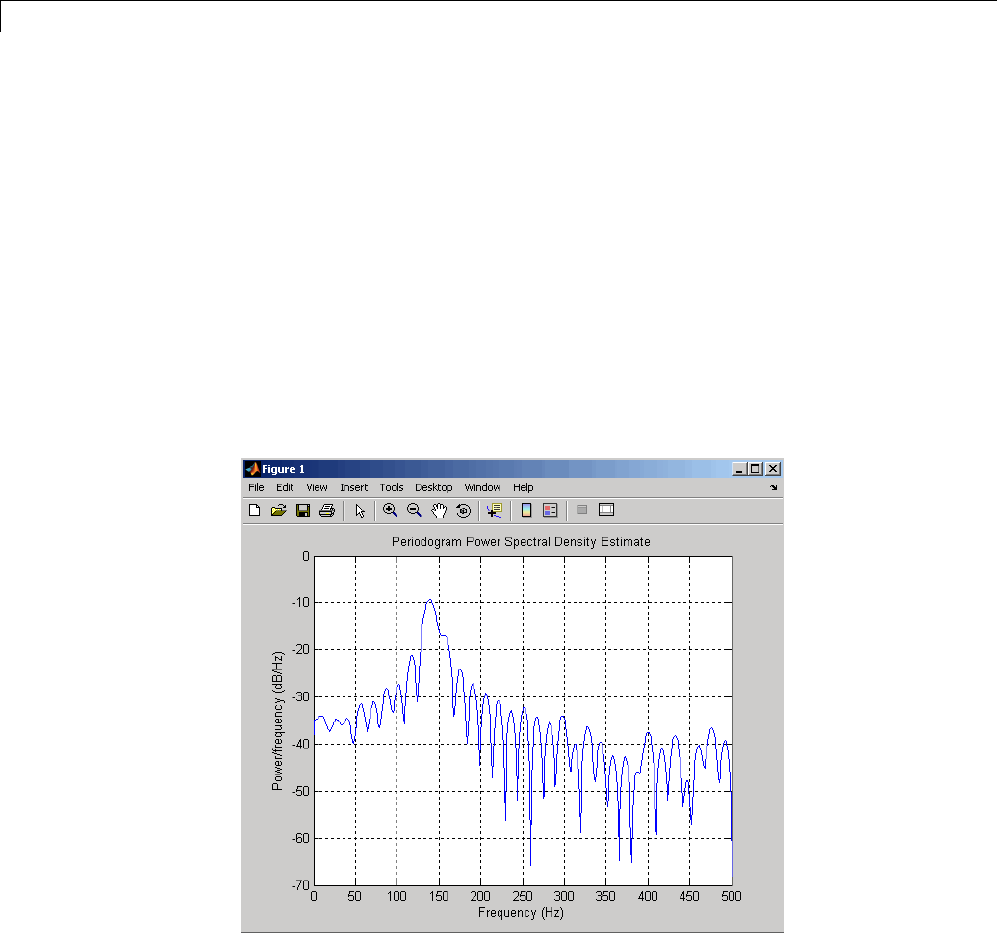This screenshot has width=997, height=933.
Task: Save the figure with floppy disk icon
Action: point(303,511)
